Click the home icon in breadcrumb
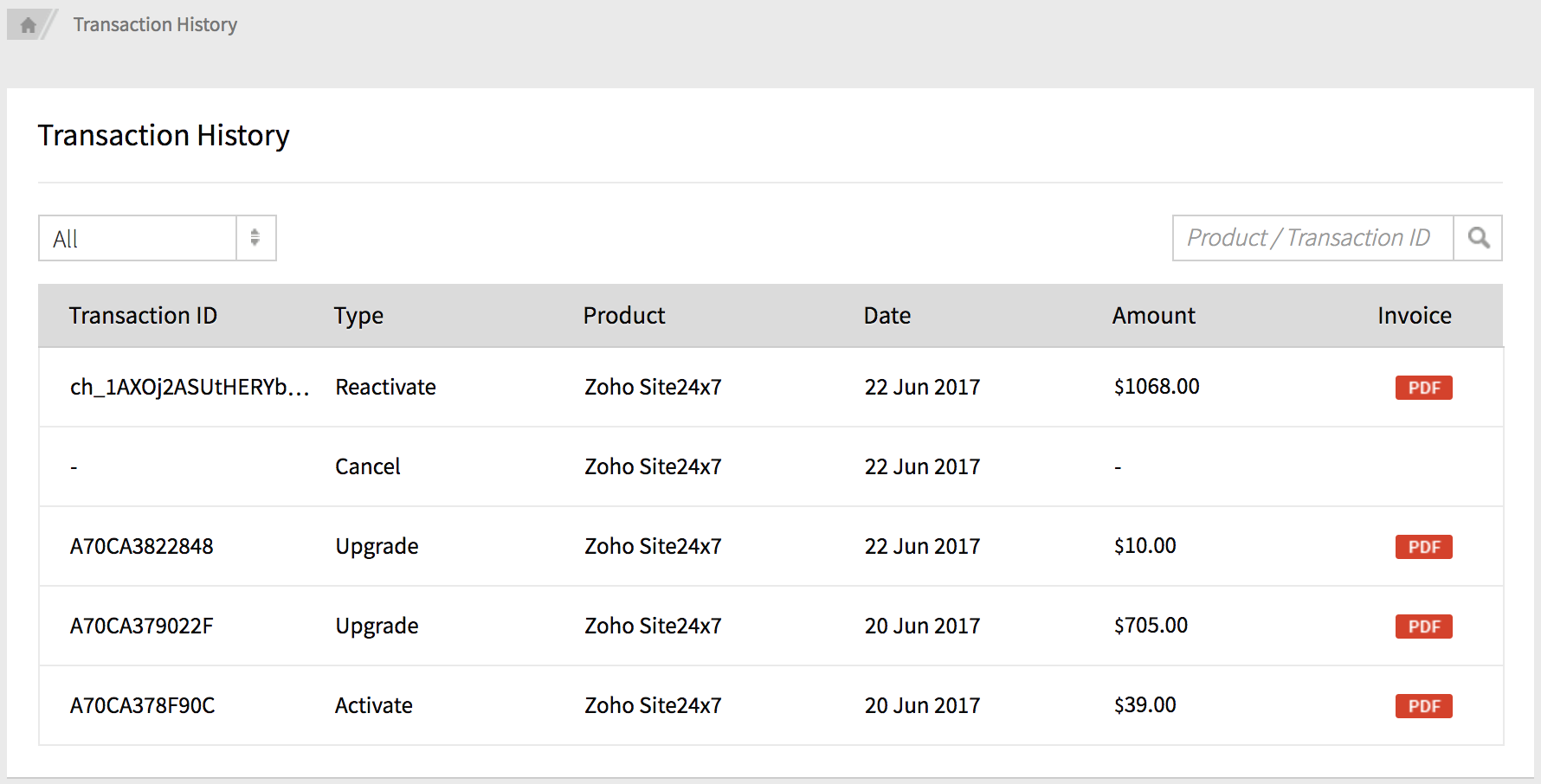1541x784 pixels. (28, 25)
